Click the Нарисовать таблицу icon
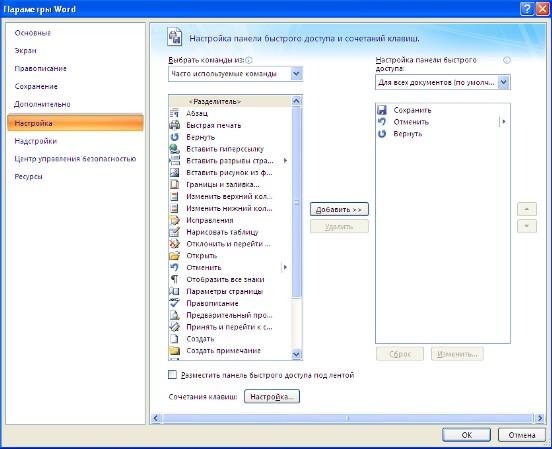552x449 pixels. click(174, 232)
